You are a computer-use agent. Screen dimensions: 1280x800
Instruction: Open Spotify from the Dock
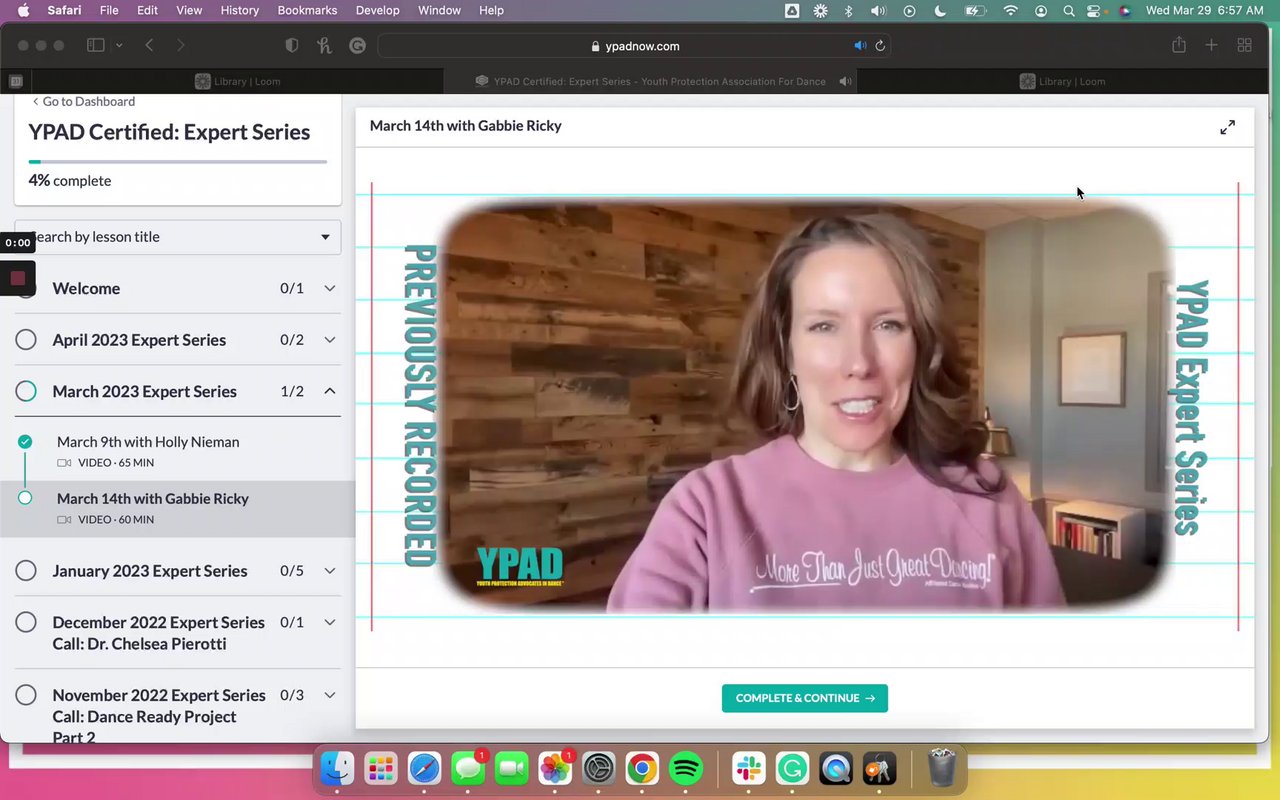pyautogui.click(x=685, y=768)
